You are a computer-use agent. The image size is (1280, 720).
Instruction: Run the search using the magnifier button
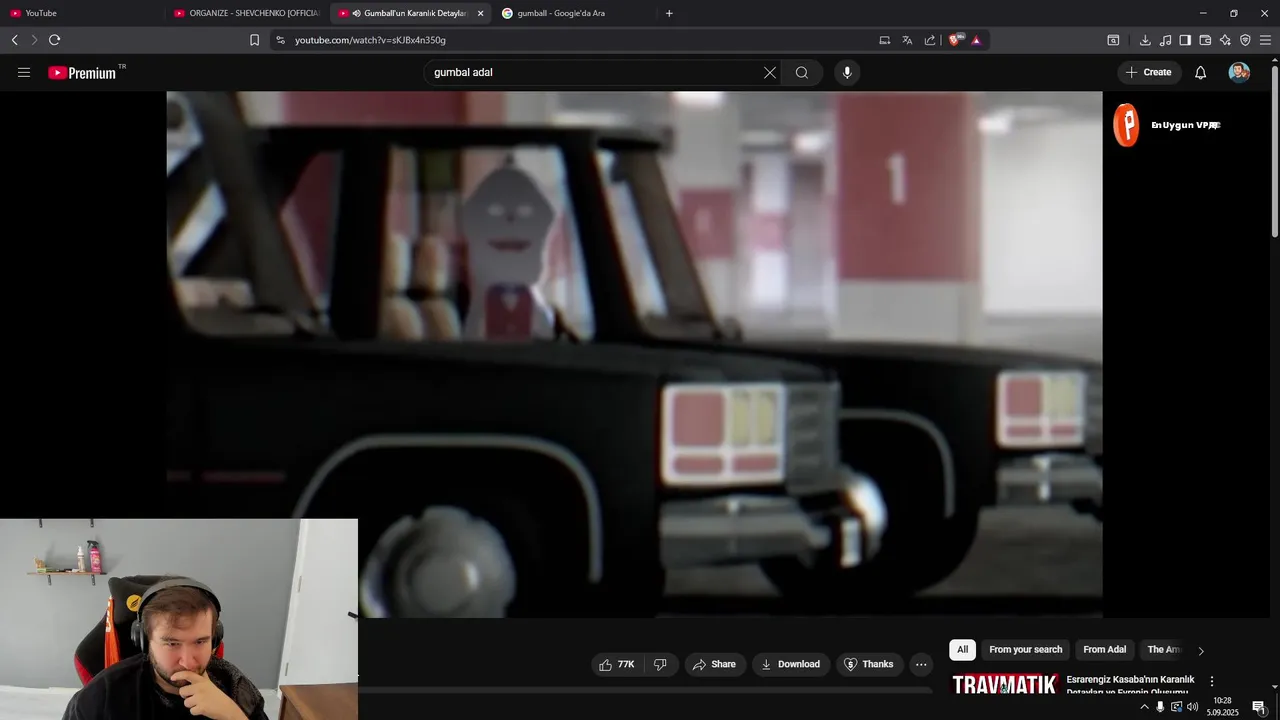pyautogui.click(x=802, y=72)
